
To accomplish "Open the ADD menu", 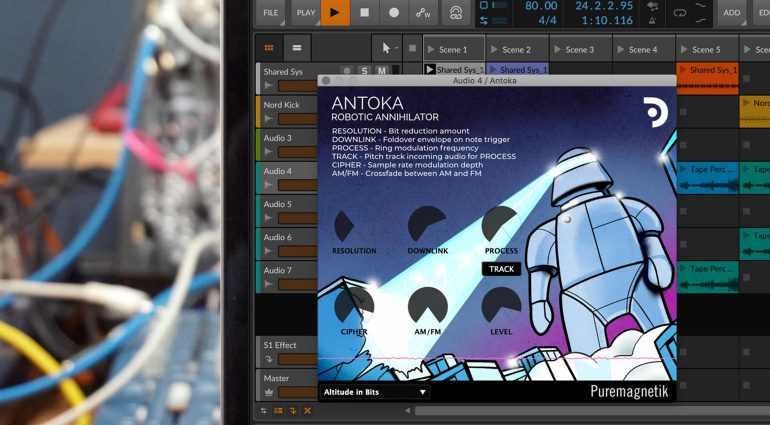I will tap(731, 13).
